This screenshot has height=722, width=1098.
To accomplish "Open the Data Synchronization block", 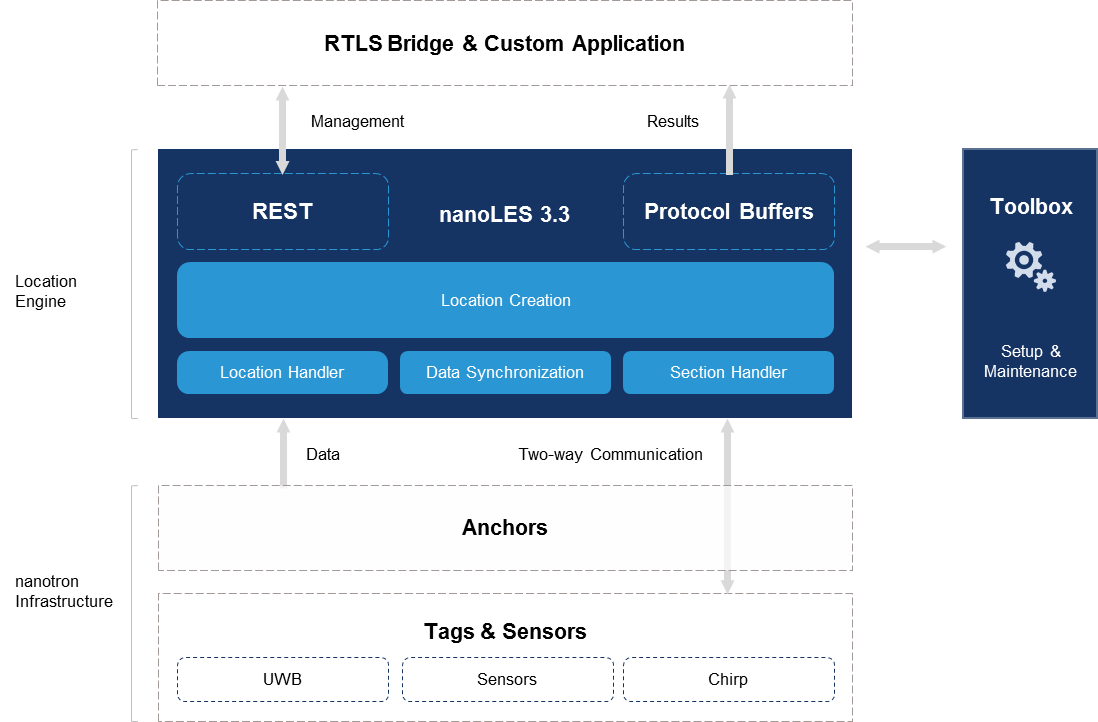I will click(x=505, y=373).
